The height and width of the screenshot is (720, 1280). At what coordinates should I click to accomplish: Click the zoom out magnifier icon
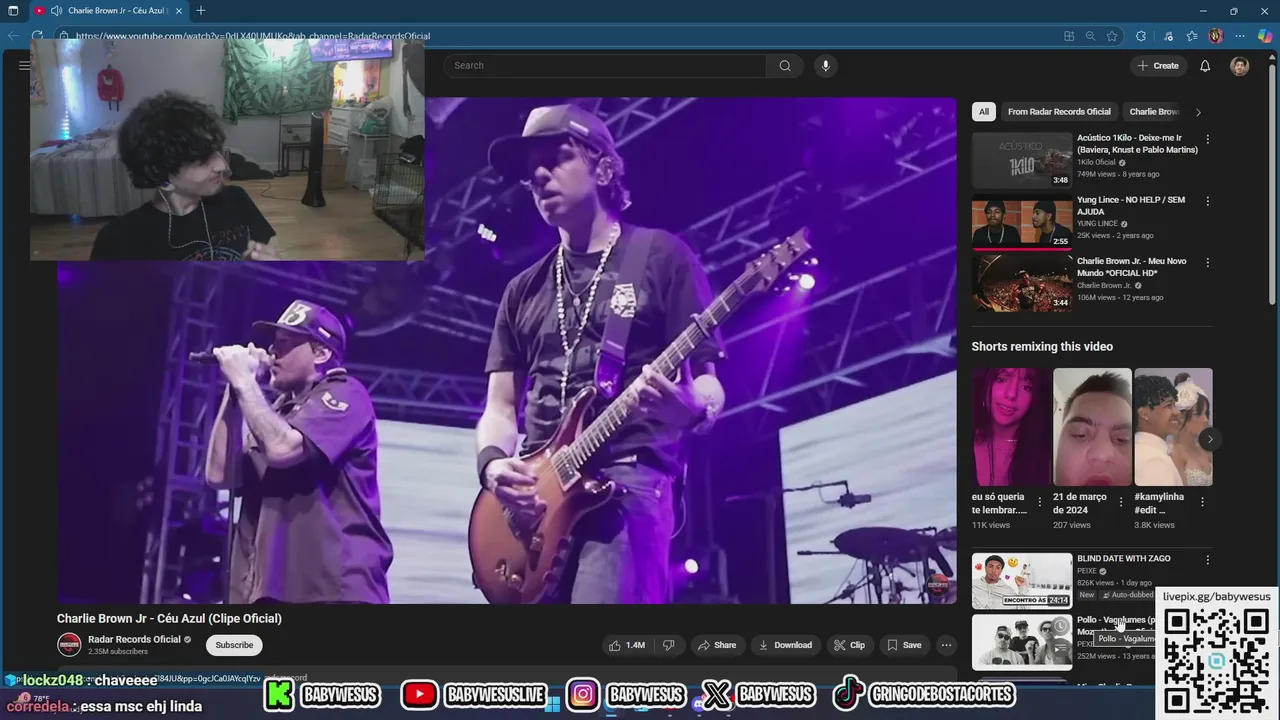[x=1090, y=36]
